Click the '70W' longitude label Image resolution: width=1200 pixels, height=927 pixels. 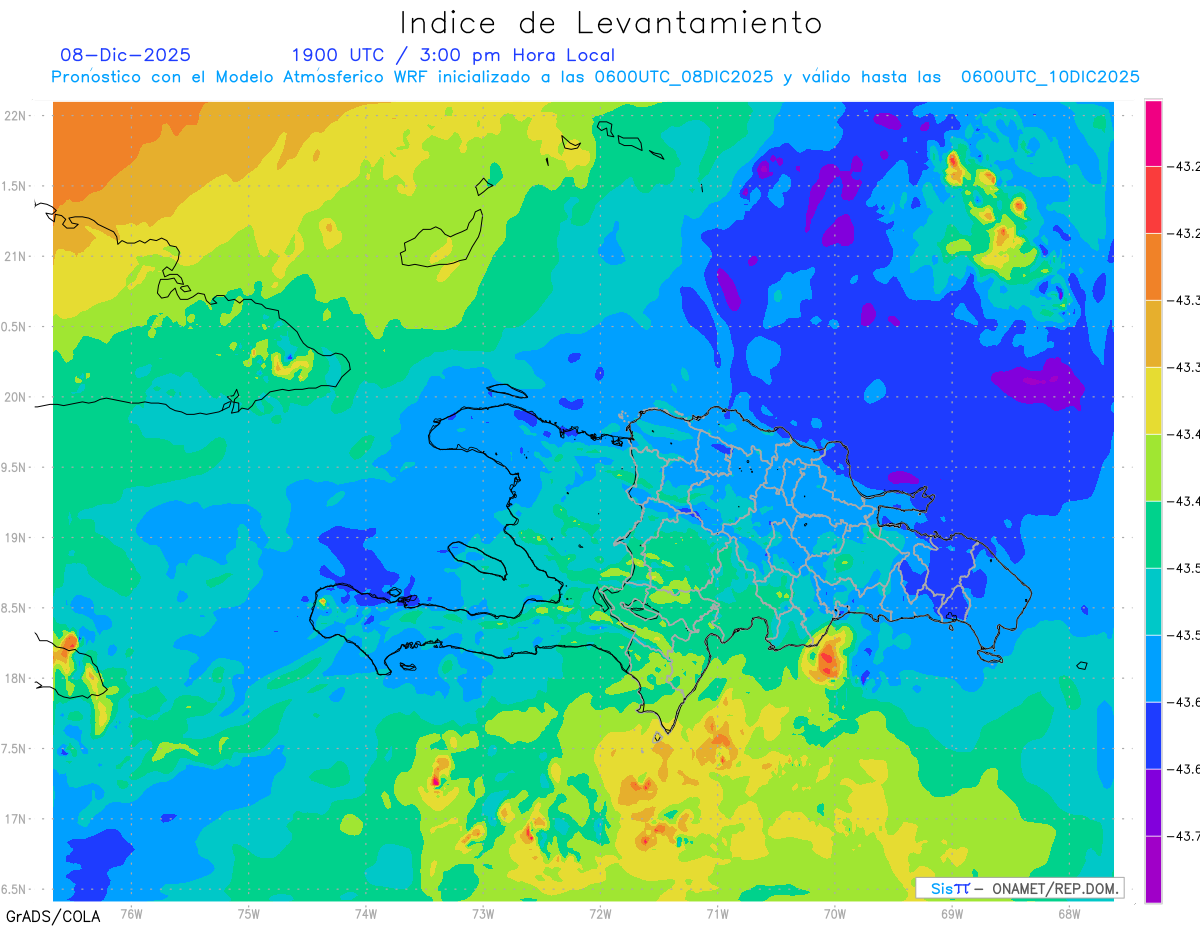click(x=835, y=913)
